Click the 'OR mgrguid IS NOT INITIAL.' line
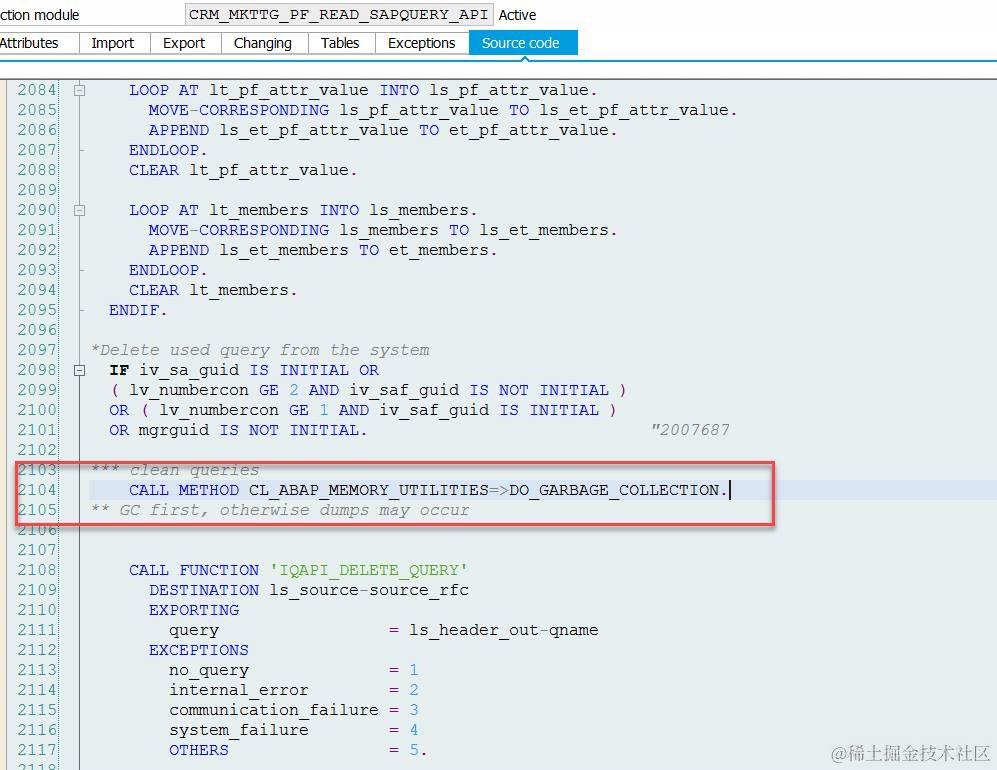 tap(238, 430)
